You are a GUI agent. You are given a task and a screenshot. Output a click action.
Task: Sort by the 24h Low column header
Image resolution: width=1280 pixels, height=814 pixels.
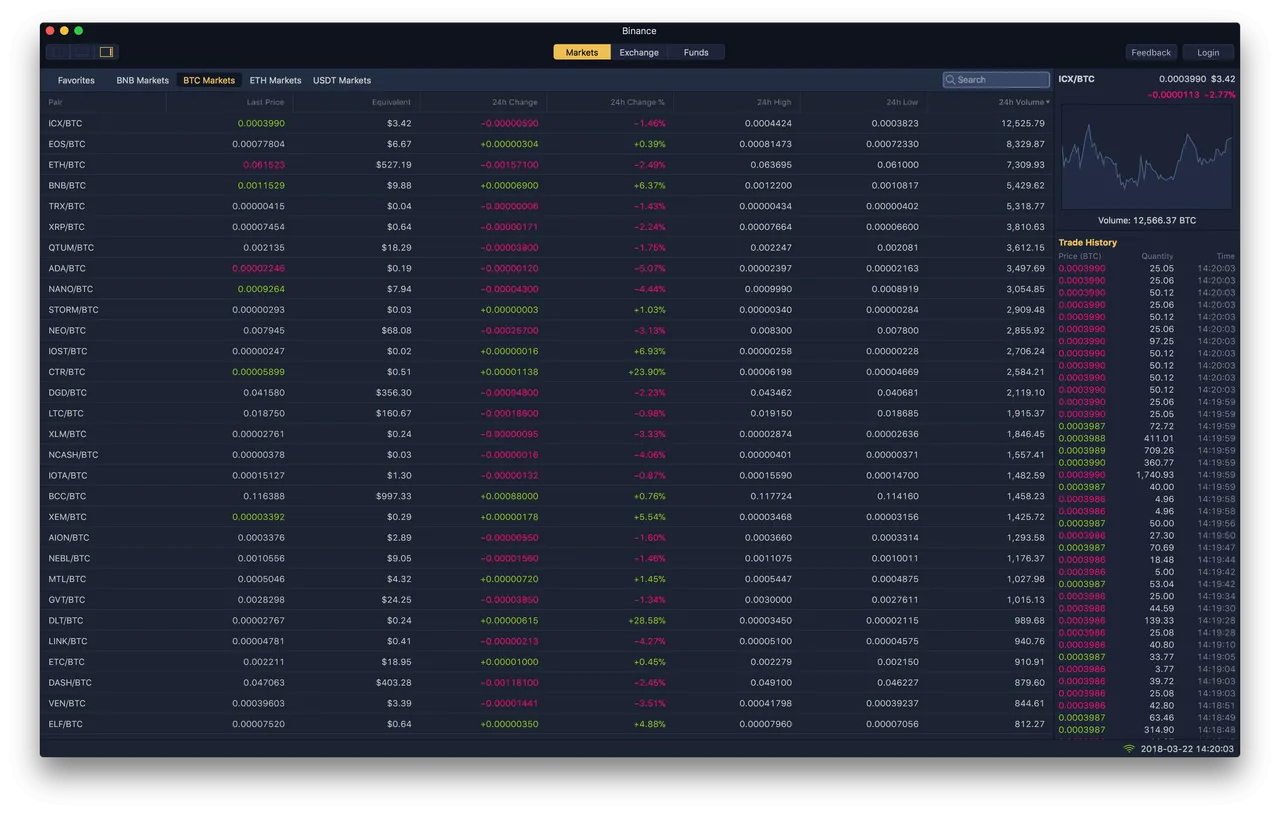902,102
